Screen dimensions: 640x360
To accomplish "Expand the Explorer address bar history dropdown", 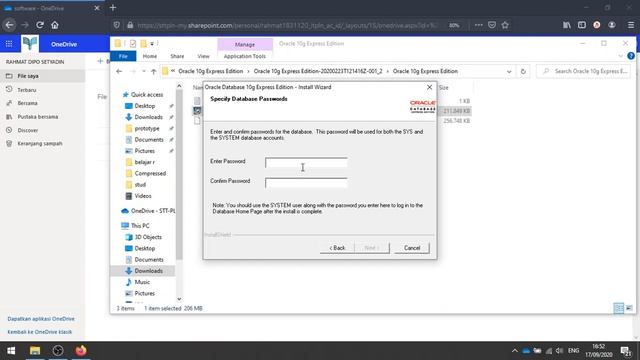I will [x=509, y=71].
